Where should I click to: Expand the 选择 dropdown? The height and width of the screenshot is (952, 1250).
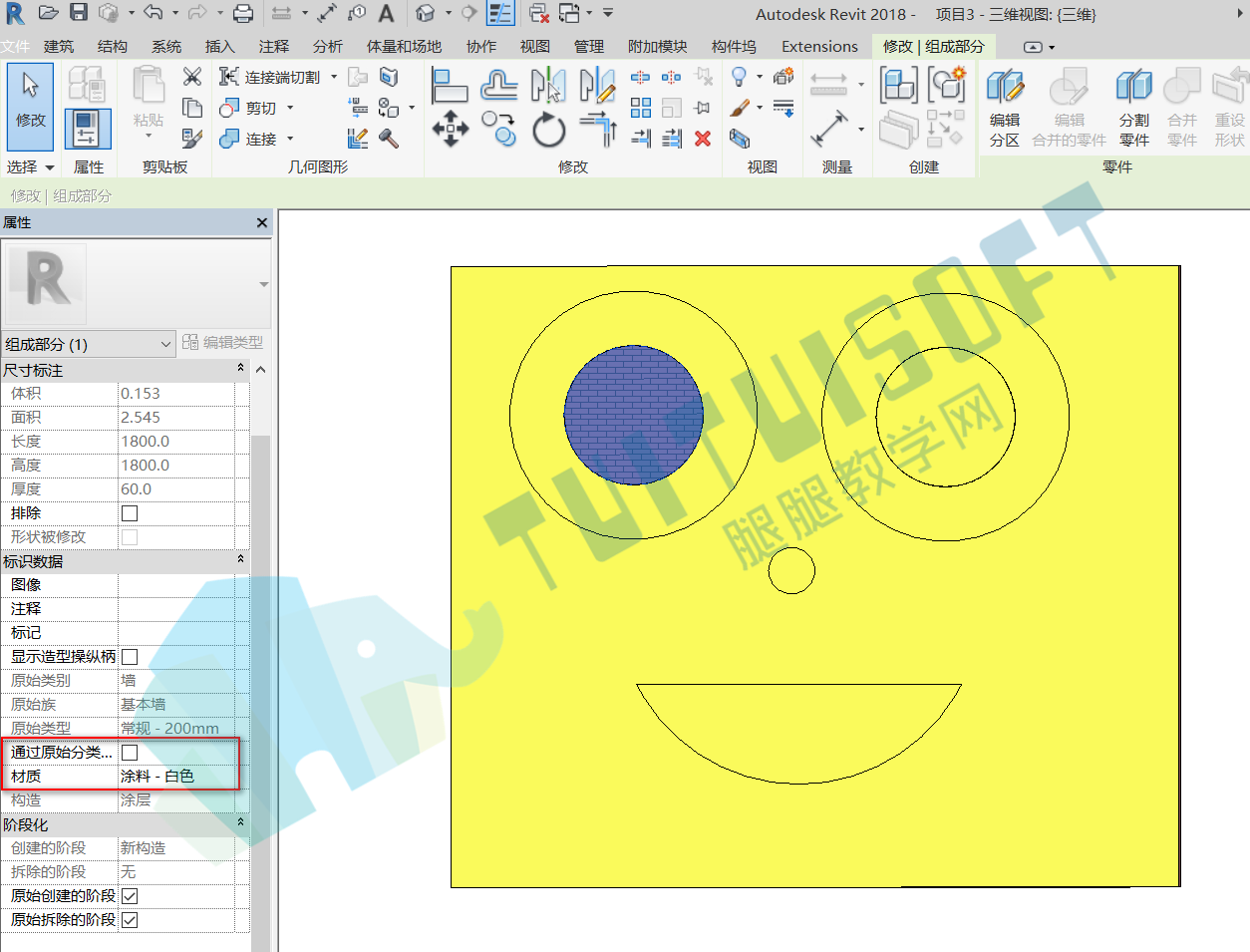pyautogui.click(x=30, y=166)
